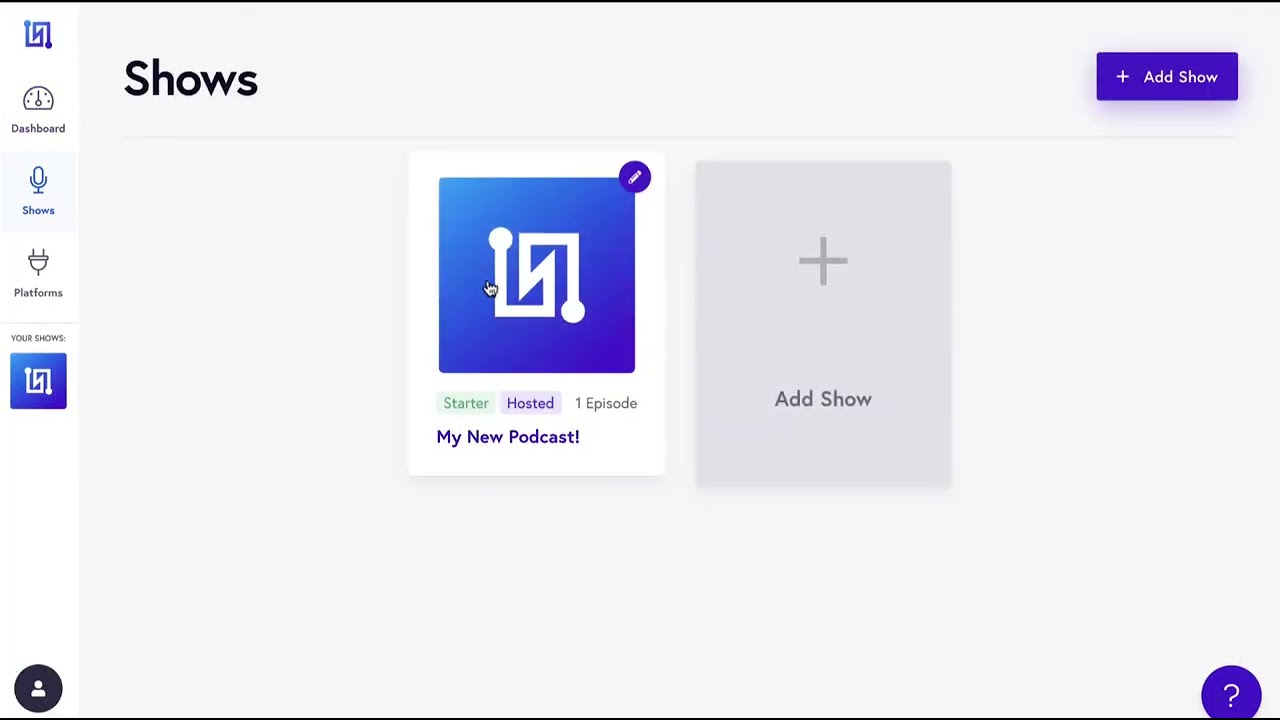Viewport: 1280px width, 720px height.
Task: Edit the show using the pencil icon
Action: [x=634, y=178]
